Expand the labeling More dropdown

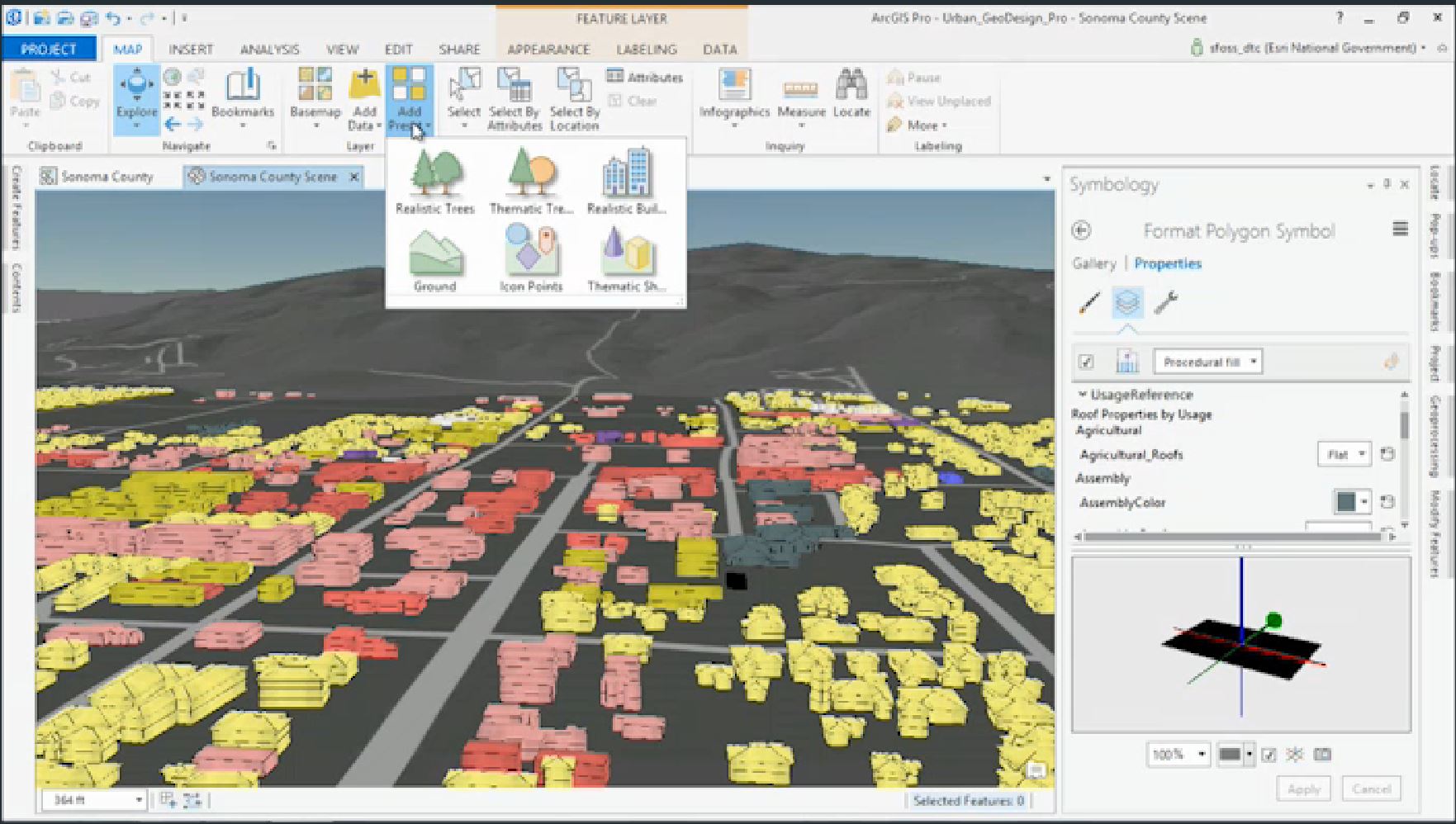click(x=917, y=125)
